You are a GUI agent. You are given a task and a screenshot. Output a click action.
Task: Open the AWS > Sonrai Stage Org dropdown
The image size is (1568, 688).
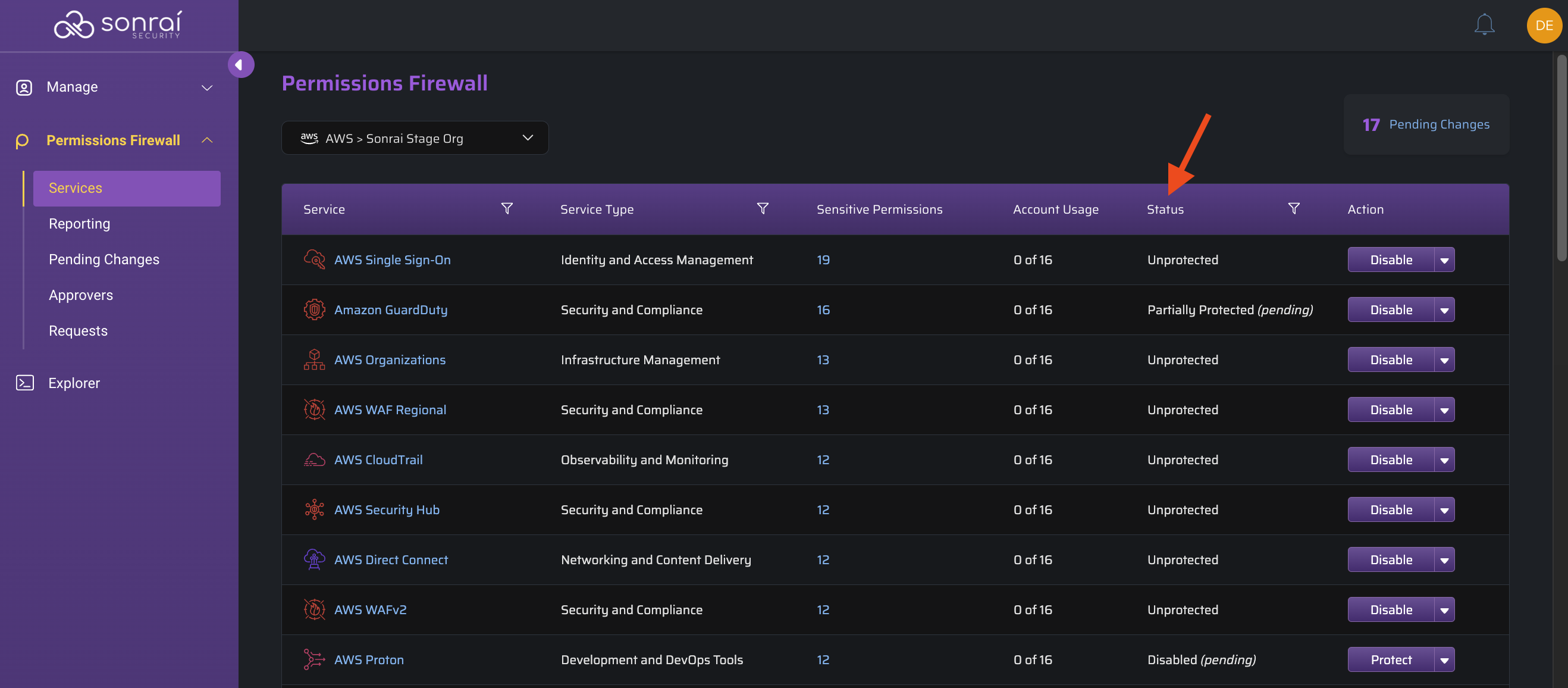click(415, 138)
